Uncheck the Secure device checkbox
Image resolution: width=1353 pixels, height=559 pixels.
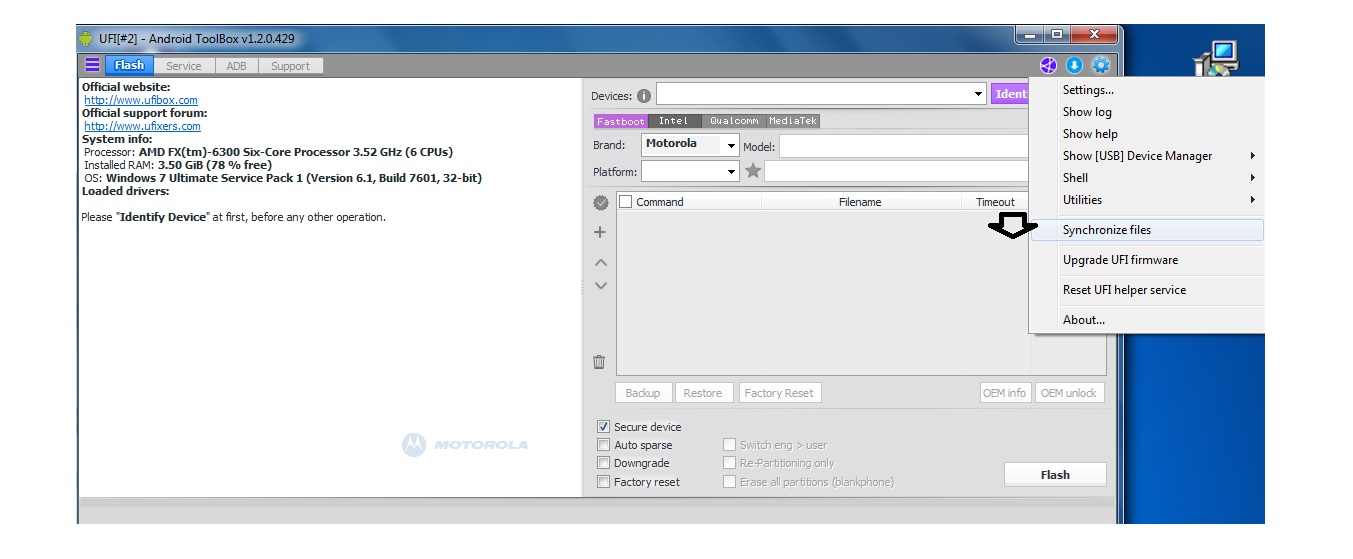click(x=603, y=427)
